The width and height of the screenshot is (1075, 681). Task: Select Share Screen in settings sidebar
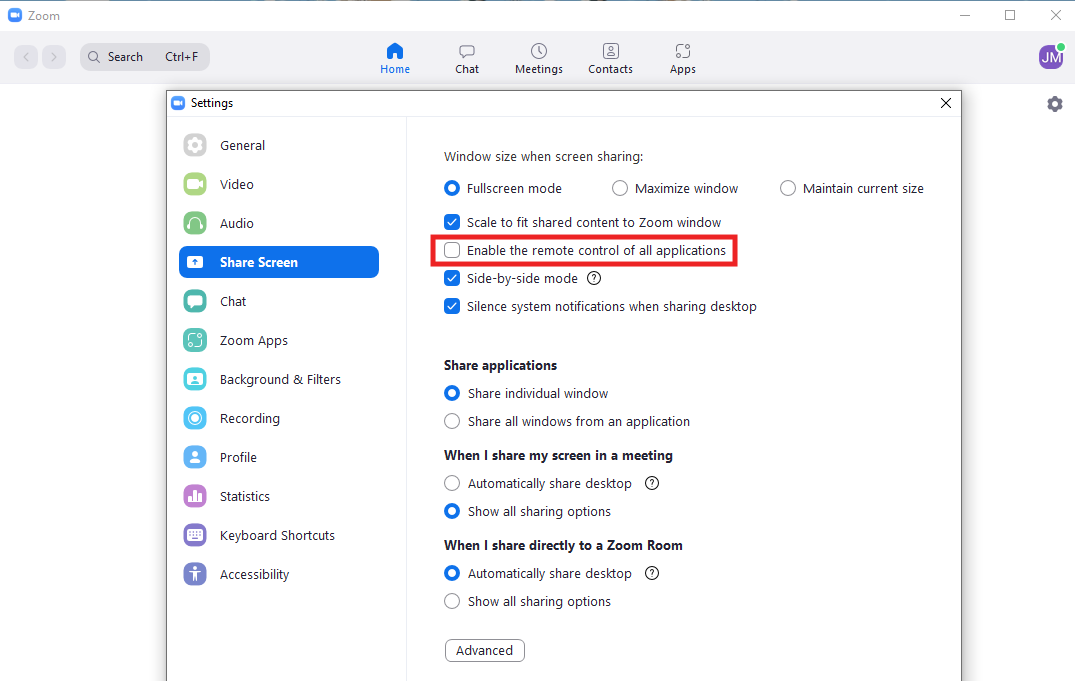pos(279,262)
